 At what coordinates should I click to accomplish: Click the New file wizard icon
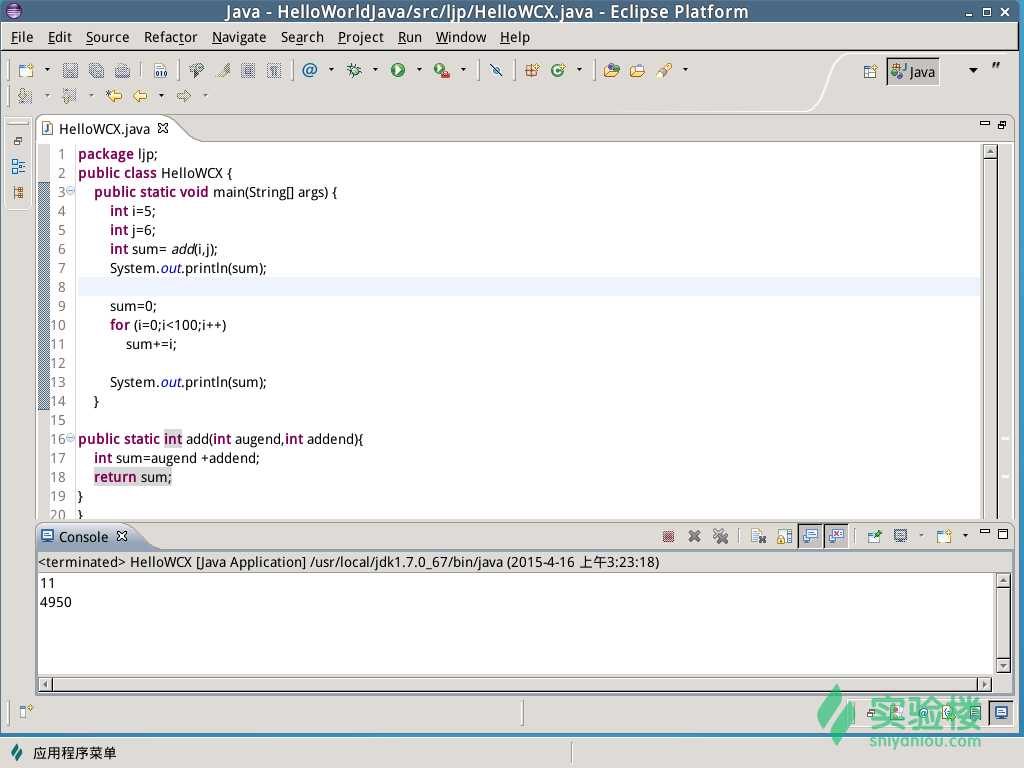click(26, 70)
